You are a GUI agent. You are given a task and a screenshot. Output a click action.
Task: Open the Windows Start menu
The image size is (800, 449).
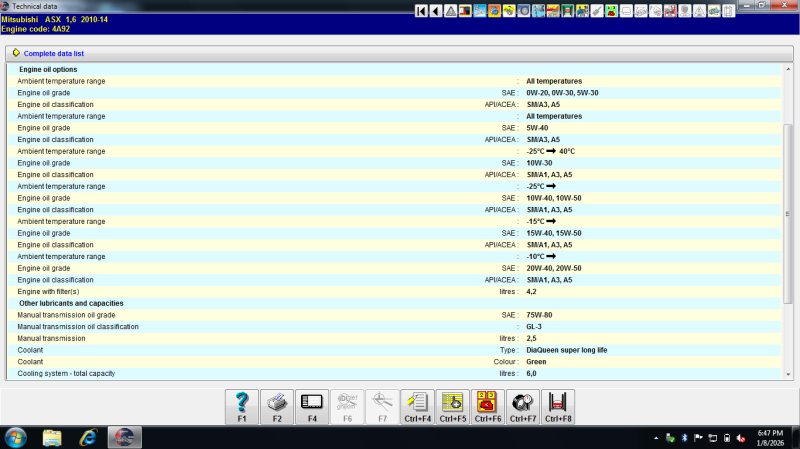click(15, 438)
